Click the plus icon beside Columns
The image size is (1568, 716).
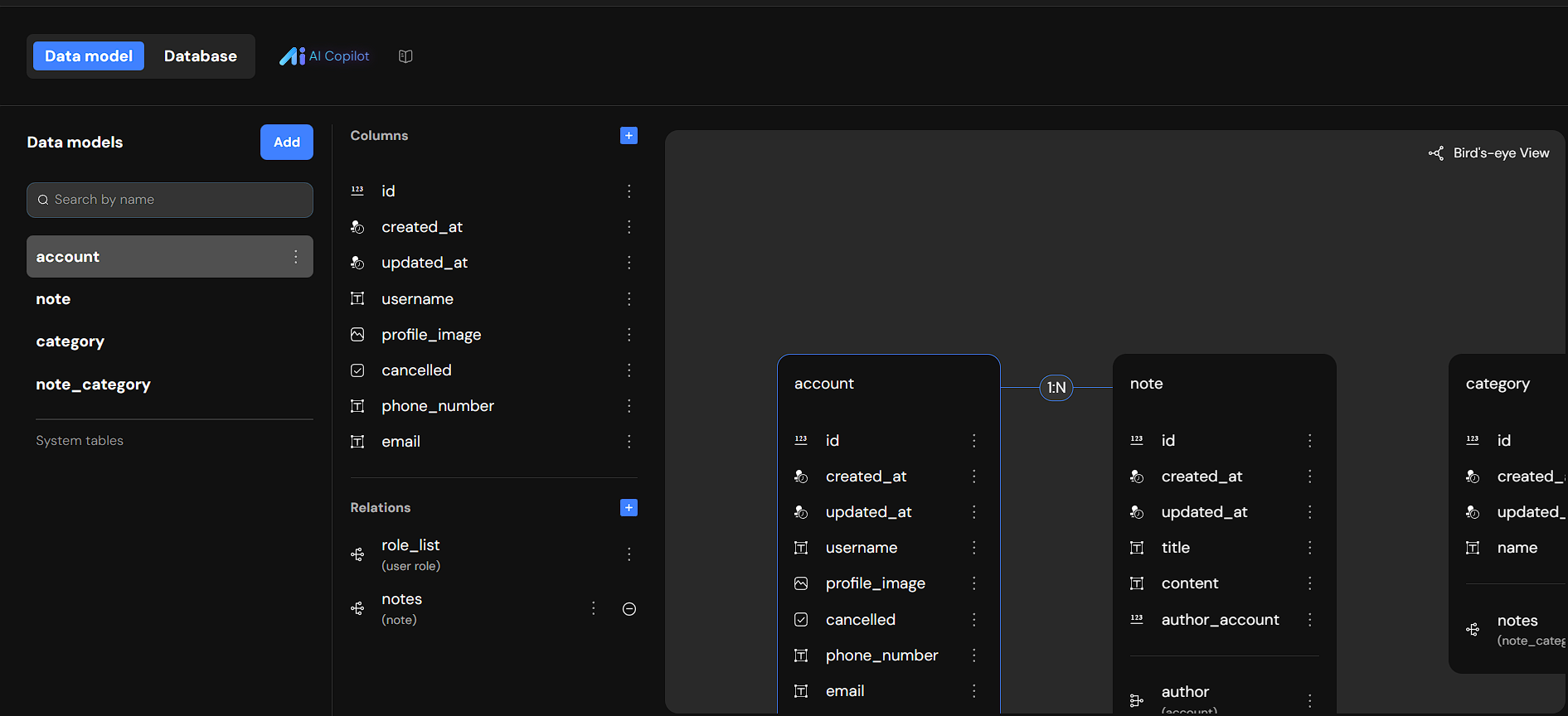[x=629, y=136]
